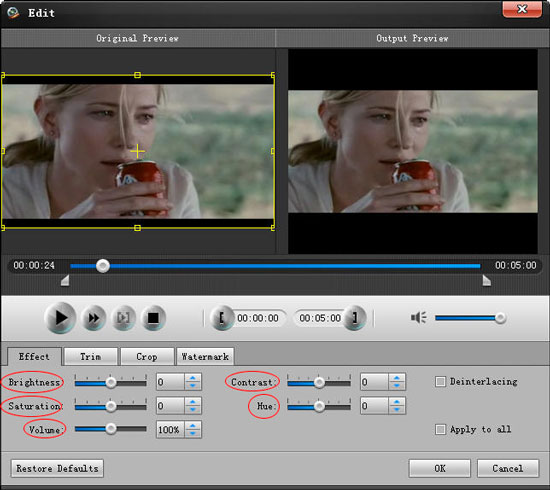The width and height of the screenshot is (550, 490).
Task: Check the Apply to all option
Action: tap(440, 429)
